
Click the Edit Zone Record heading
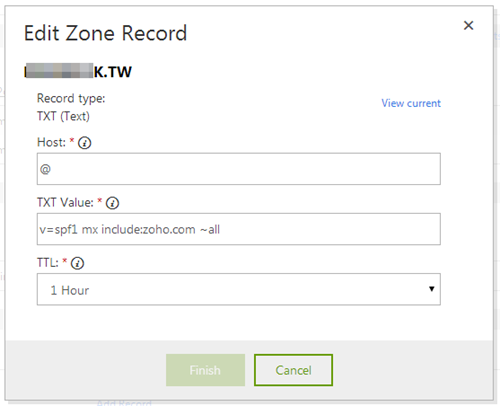[x=105, y=33]
